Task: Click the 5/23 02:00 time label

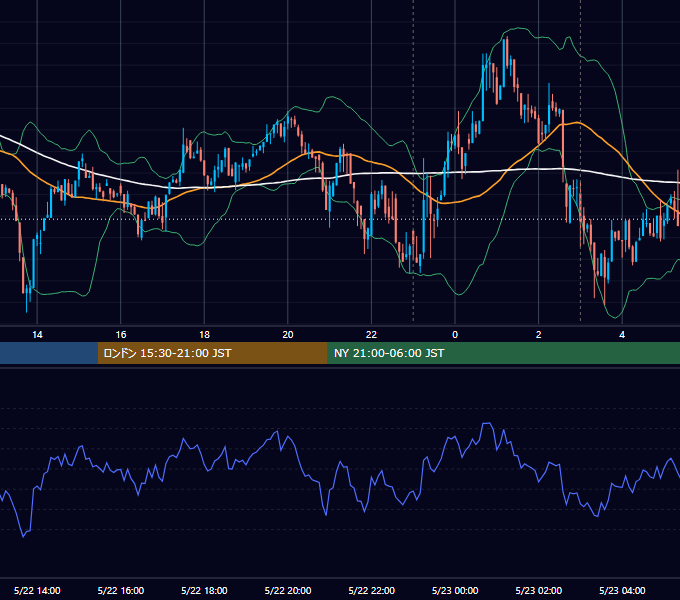Action: tap(539, 590)
